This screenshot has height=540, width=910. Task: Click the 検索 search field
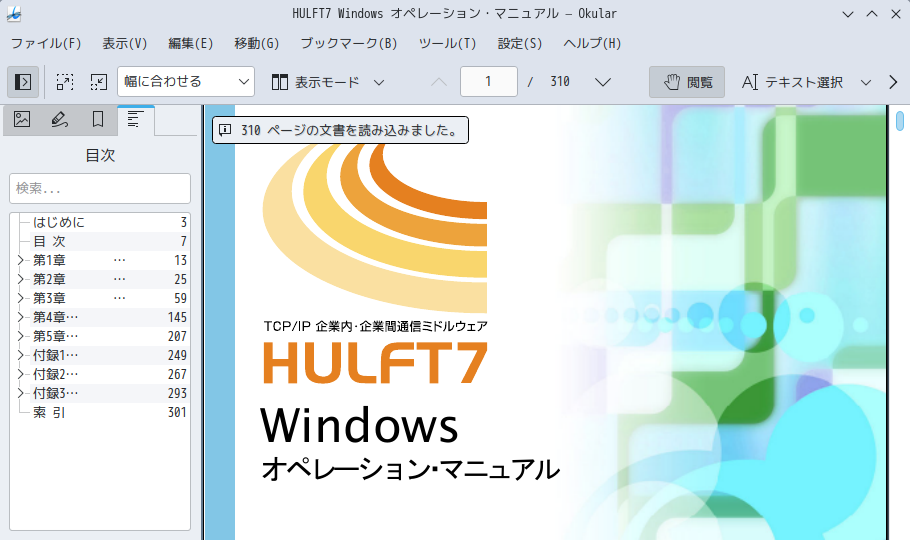pos(100,188)
